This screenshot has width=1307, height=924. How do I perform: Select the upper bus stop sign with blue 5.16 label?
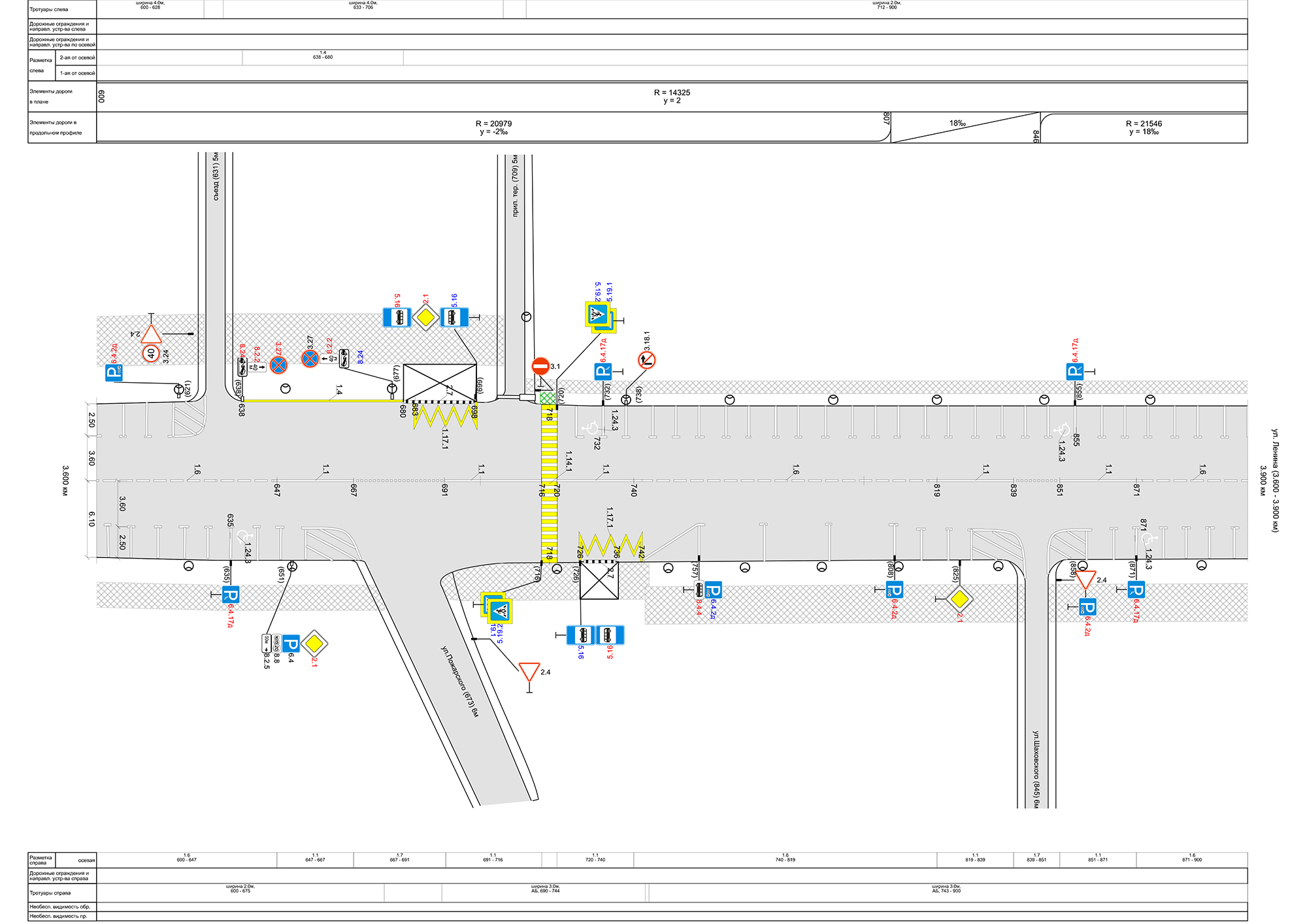click(x=454, y=318)
